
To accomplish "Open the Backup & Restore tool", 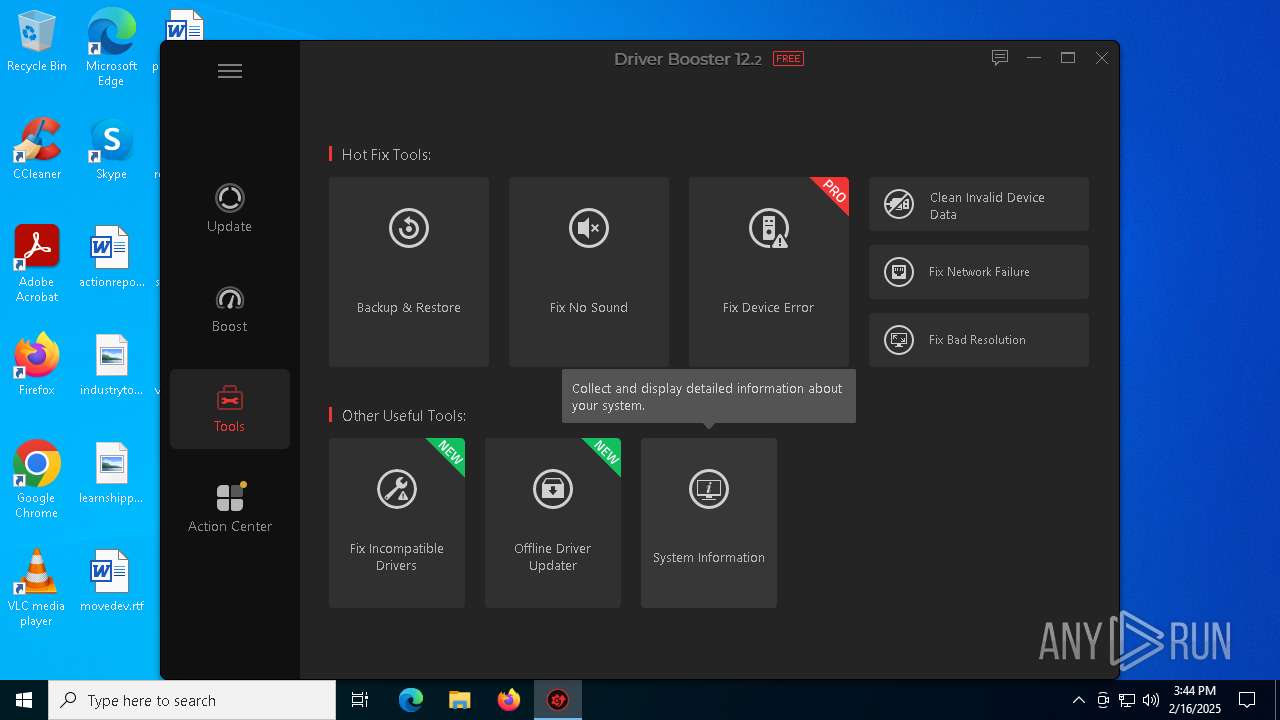I will pyautogui.click(x=409, y=272).
